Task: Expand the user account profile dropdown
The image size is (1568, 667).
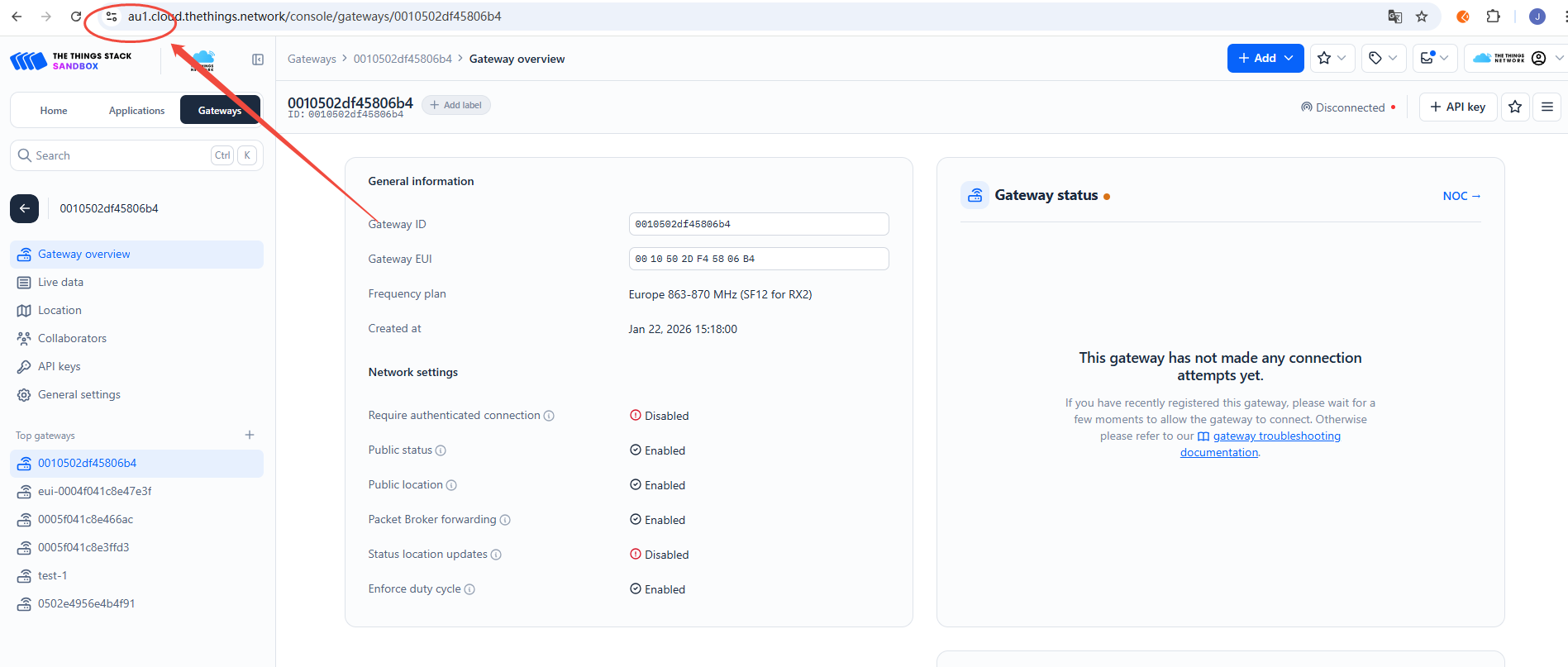Action: pos(1544,58)
